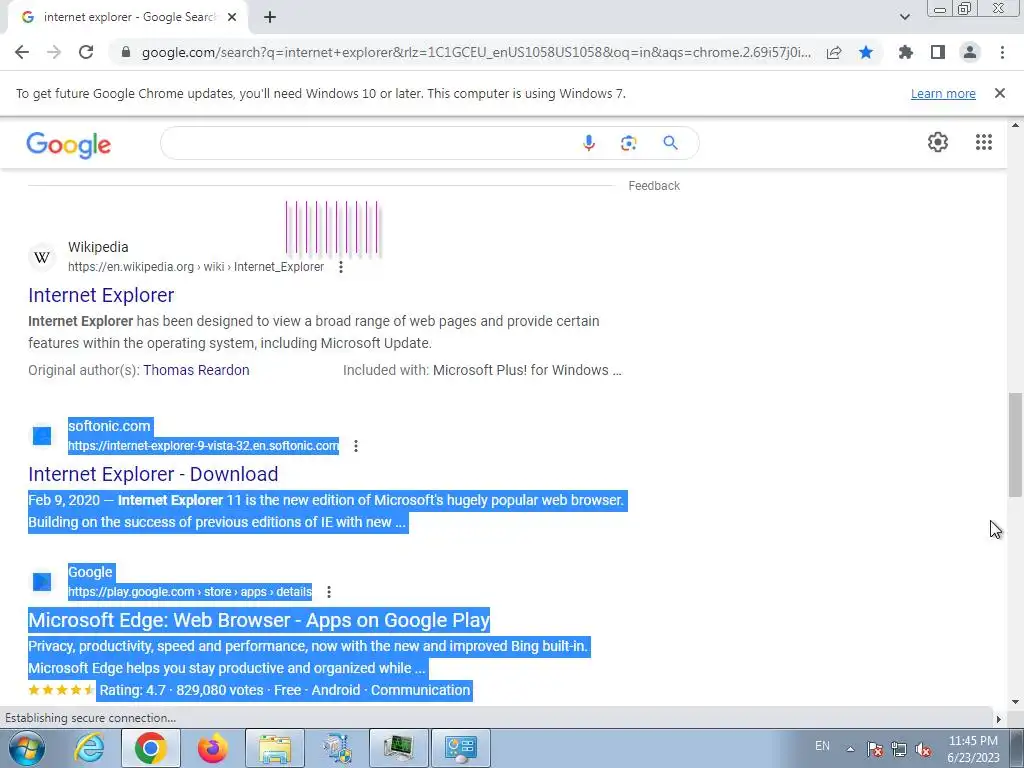View site security lock information
The width and height of the screenshot is (1024, 768).
[x=125, y=52]
